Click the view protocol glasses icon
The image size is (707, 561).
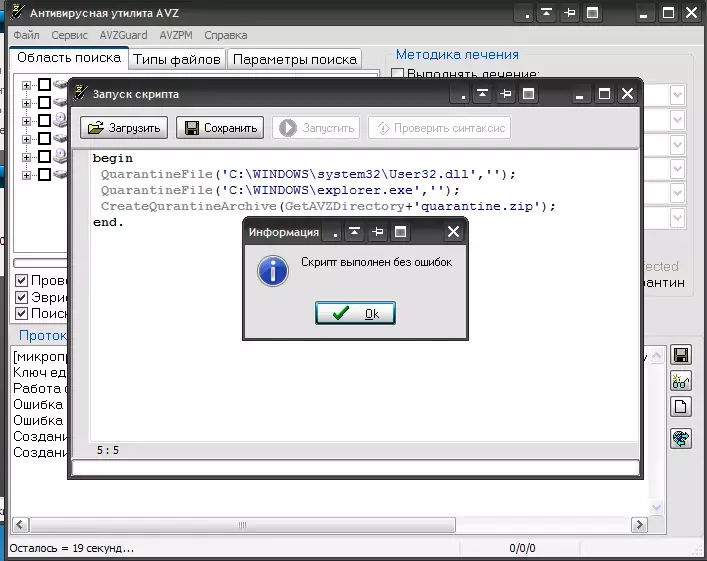681,381
